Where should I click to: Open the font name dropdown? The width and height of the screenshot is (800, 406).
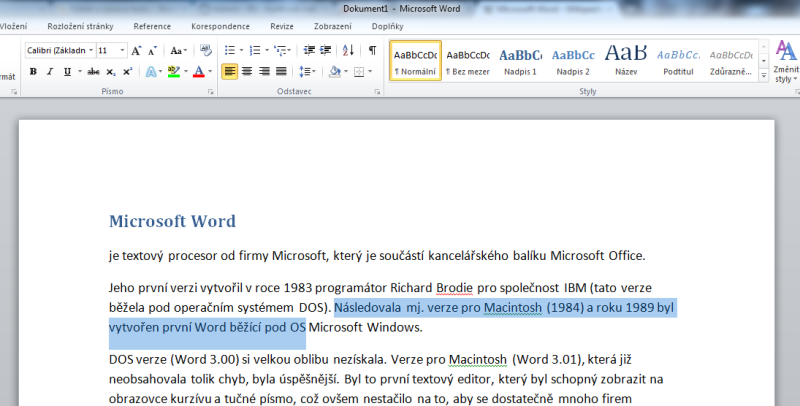91,50
